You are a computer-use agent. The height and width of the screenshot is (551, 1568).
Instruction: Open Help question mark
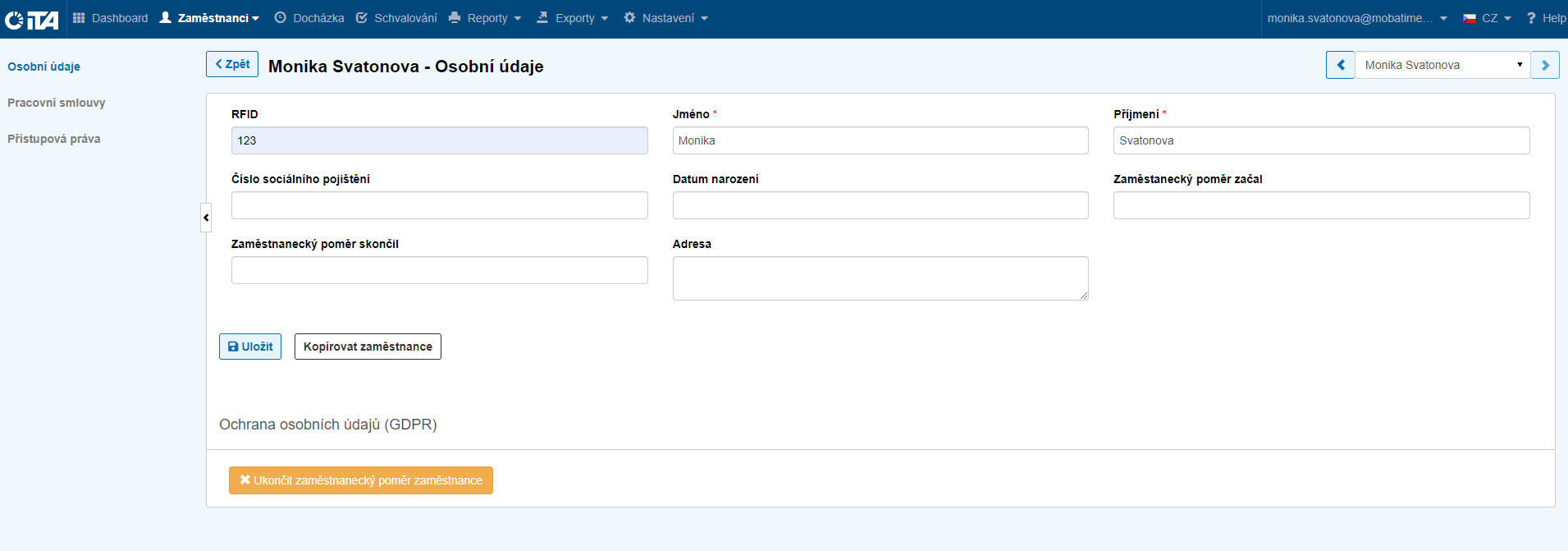pos(1531,18)
